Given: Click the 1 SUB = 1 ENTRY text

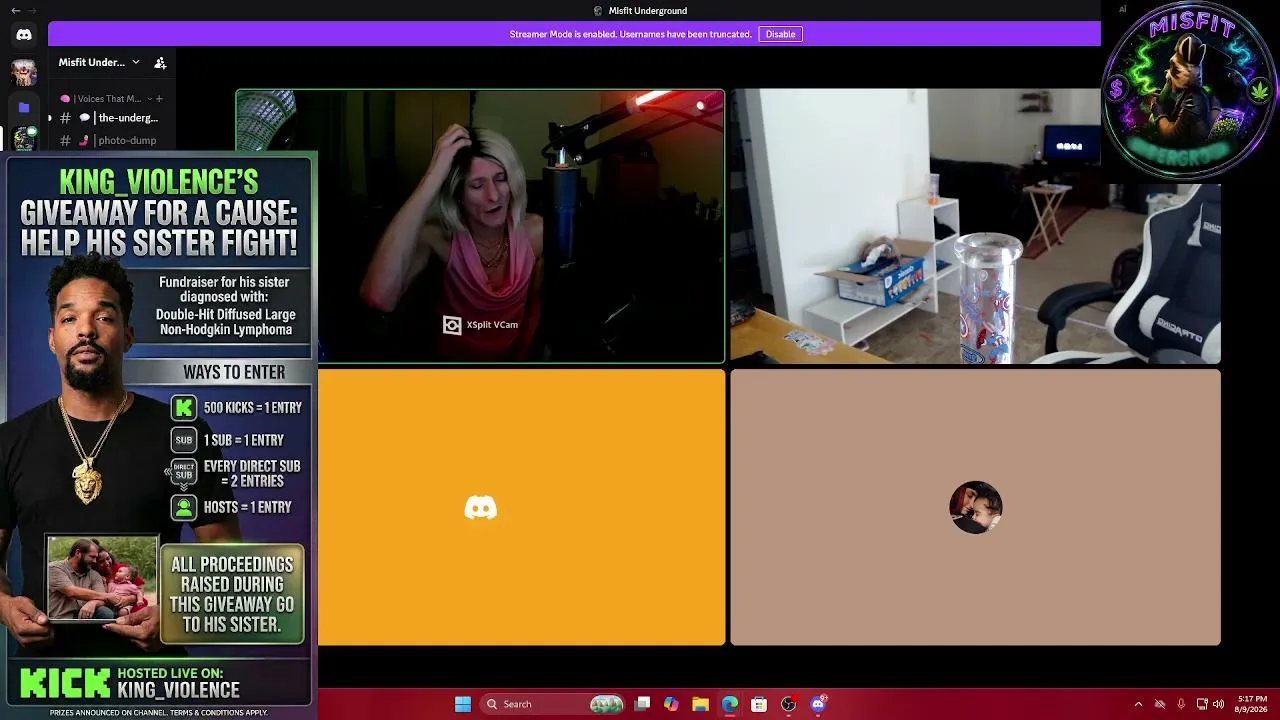Looking at the screenshot, I should pos(244,440).
